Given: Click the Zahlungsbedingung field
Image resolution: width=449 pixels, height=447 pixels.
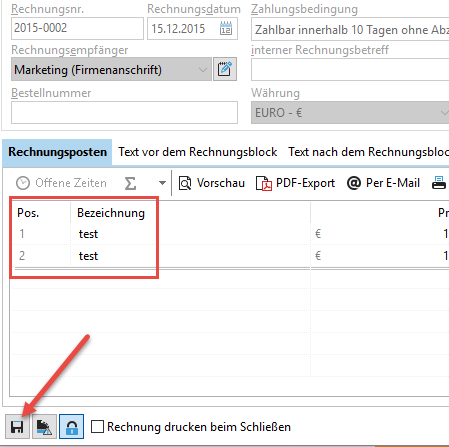Looking at the screenshot, I should [350, 29].
